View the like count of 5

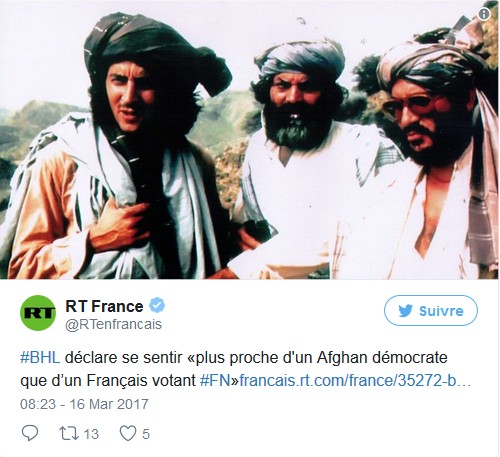click(146, 434)
